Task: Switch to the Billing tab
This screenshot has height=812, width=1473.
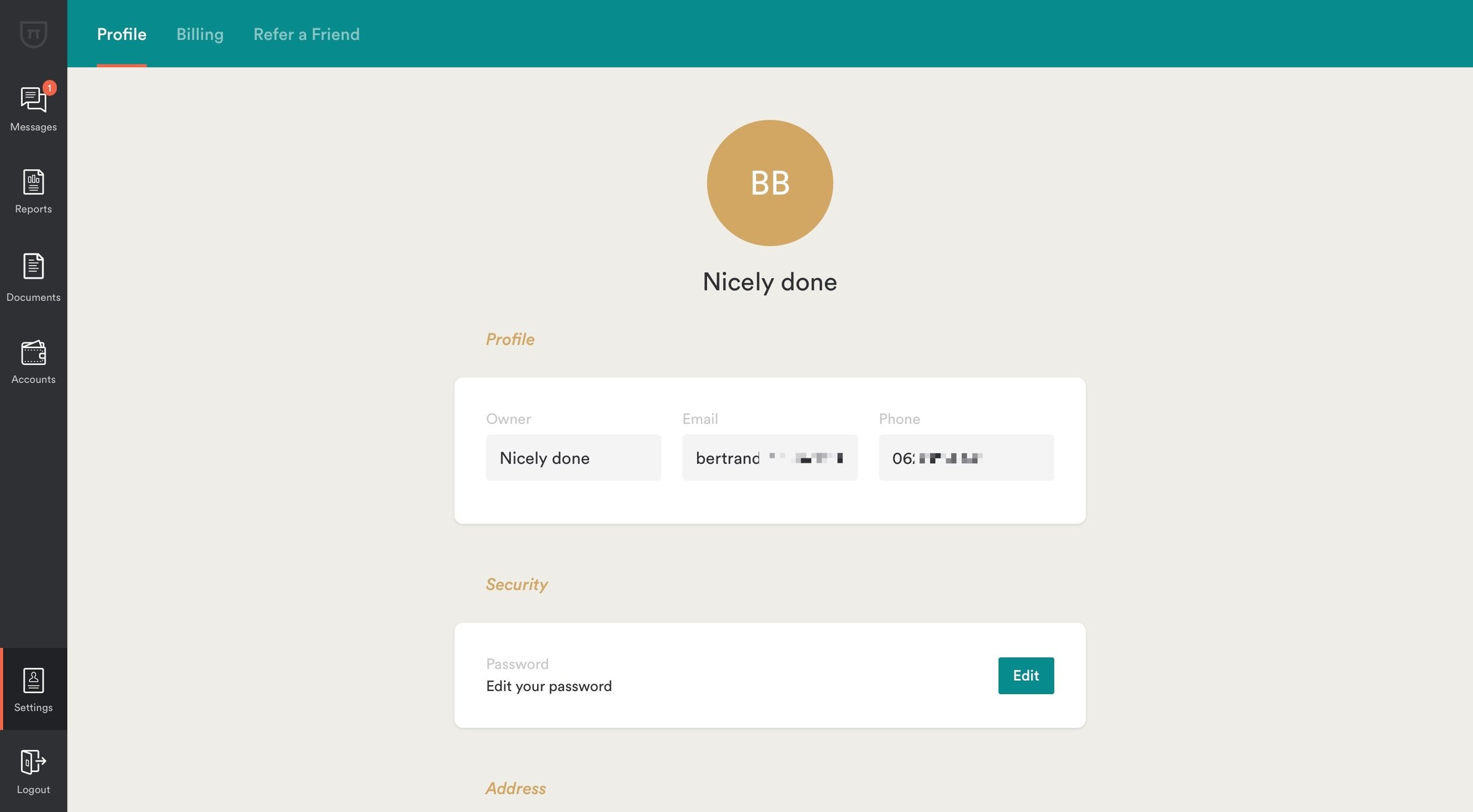Action: (200, 34)
